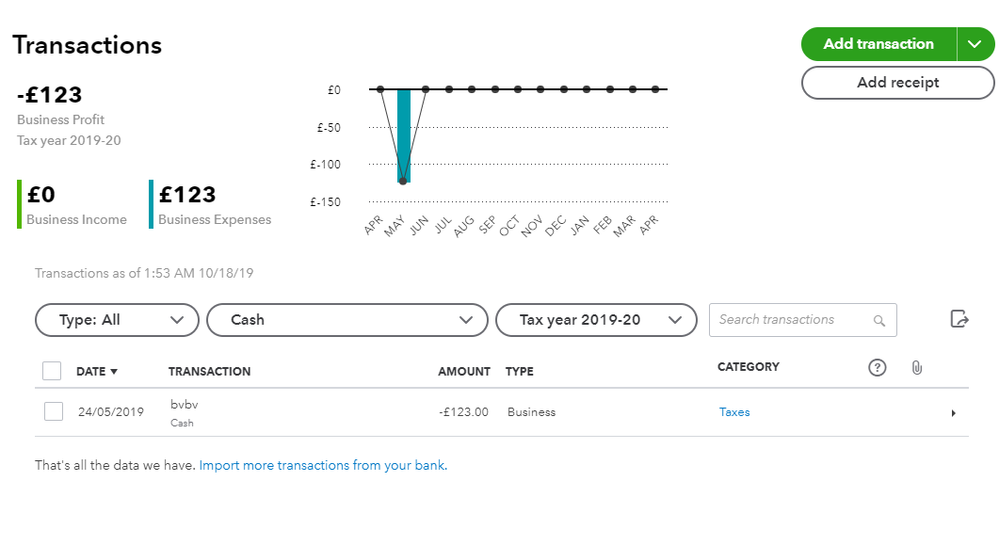Click the attachment paperclip column icon
The height and width of the screenshot is (560, 999).
coord(916,368)
